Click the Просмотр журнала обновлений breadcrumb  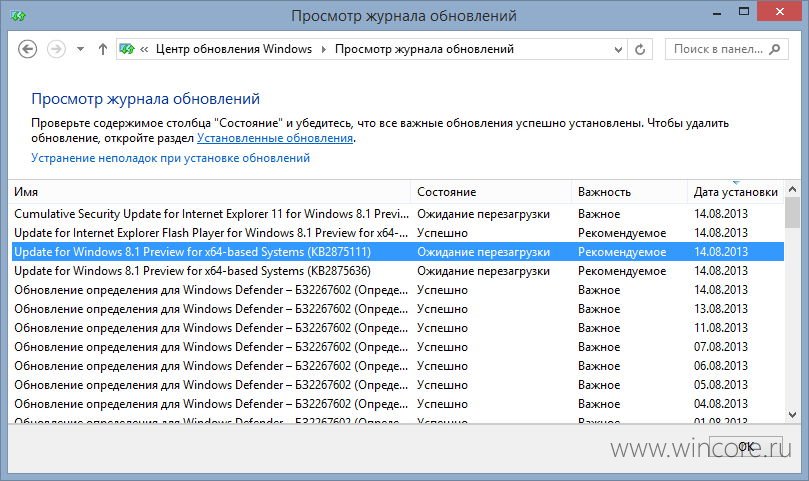tap(424, 49)
